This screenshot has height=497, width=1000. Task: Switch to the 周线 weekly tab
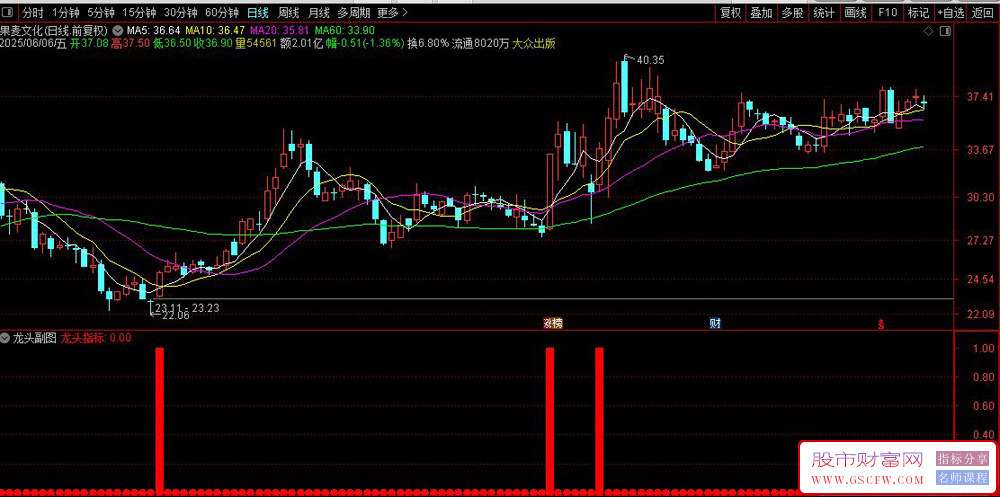[289, 12]
